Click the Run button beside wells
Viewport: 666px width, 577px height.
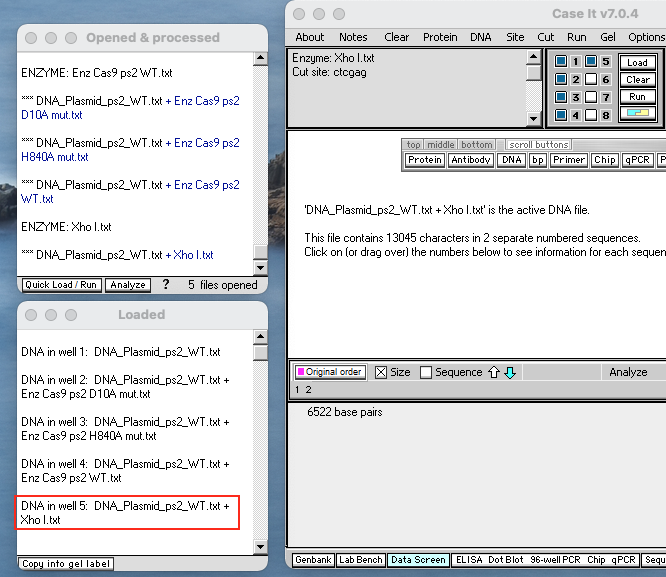tap(637, 96)
